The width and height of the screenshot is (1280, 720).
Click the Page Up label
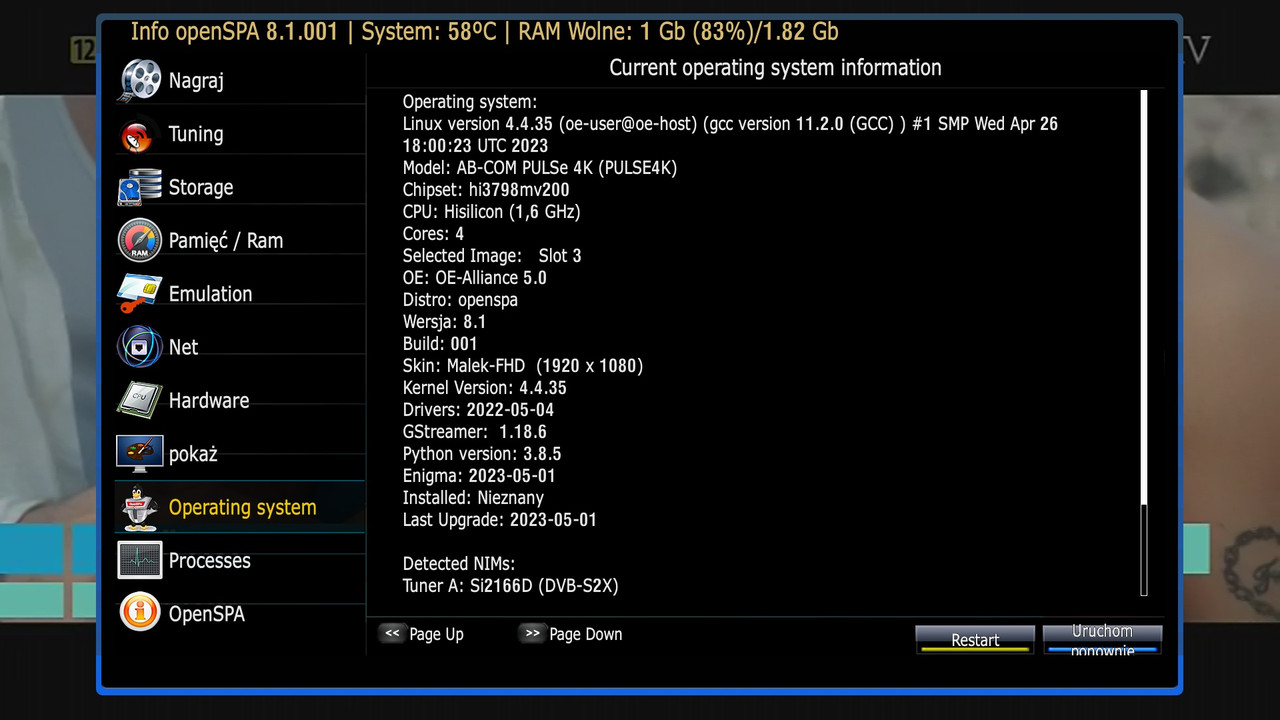tap(437, 634)
